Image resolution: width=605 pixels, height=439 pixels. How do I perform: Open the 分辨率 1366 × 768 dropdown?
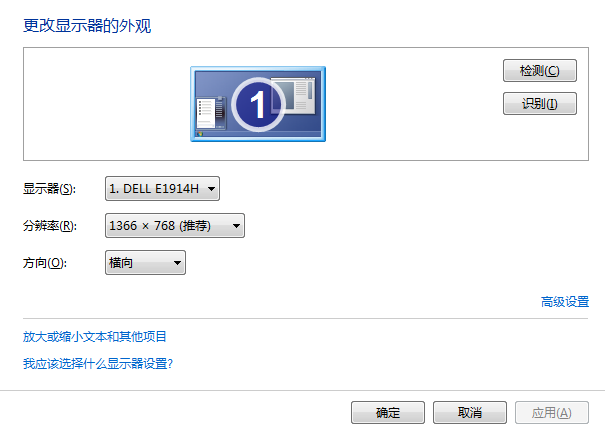(x=175, y=225)
